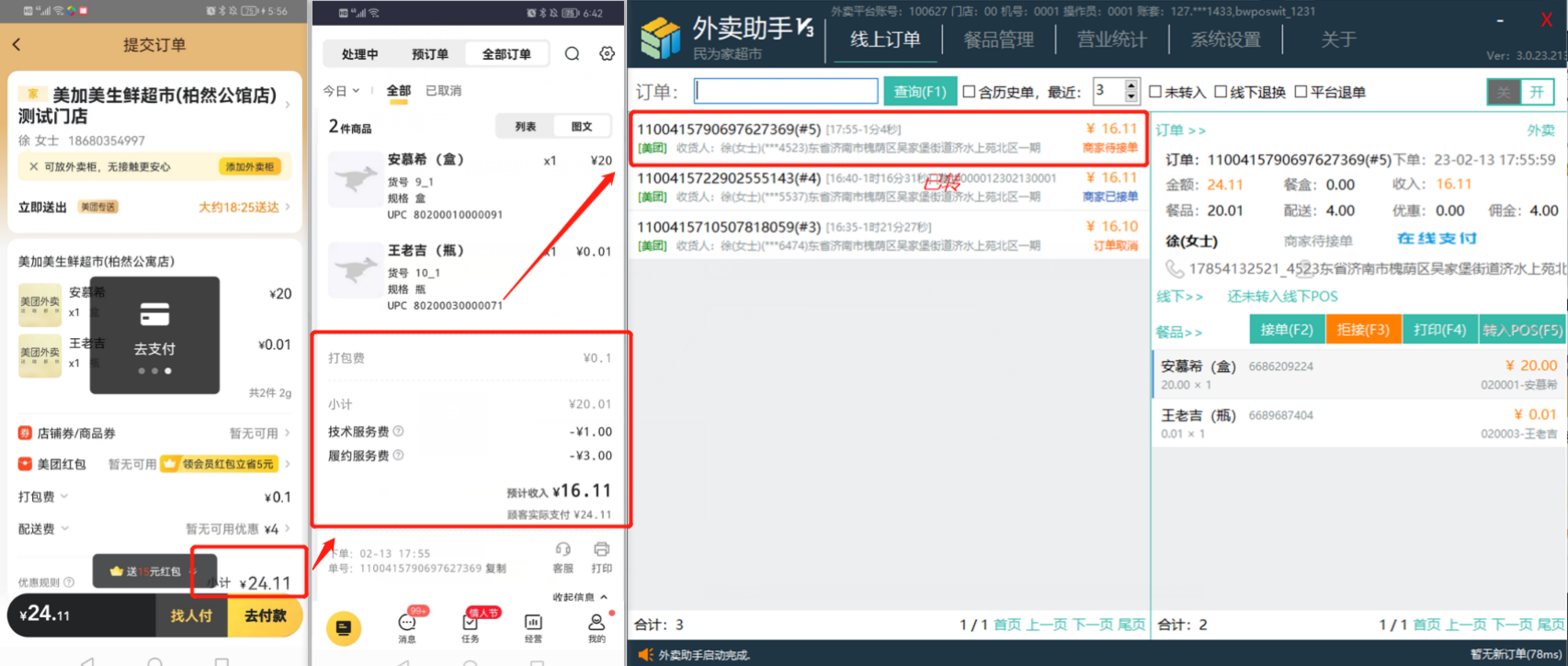Image resolution: width=1568 pixels, height=666 pixels.
Task: Go to 下一页 in order list
Action: pos(1093,625)
